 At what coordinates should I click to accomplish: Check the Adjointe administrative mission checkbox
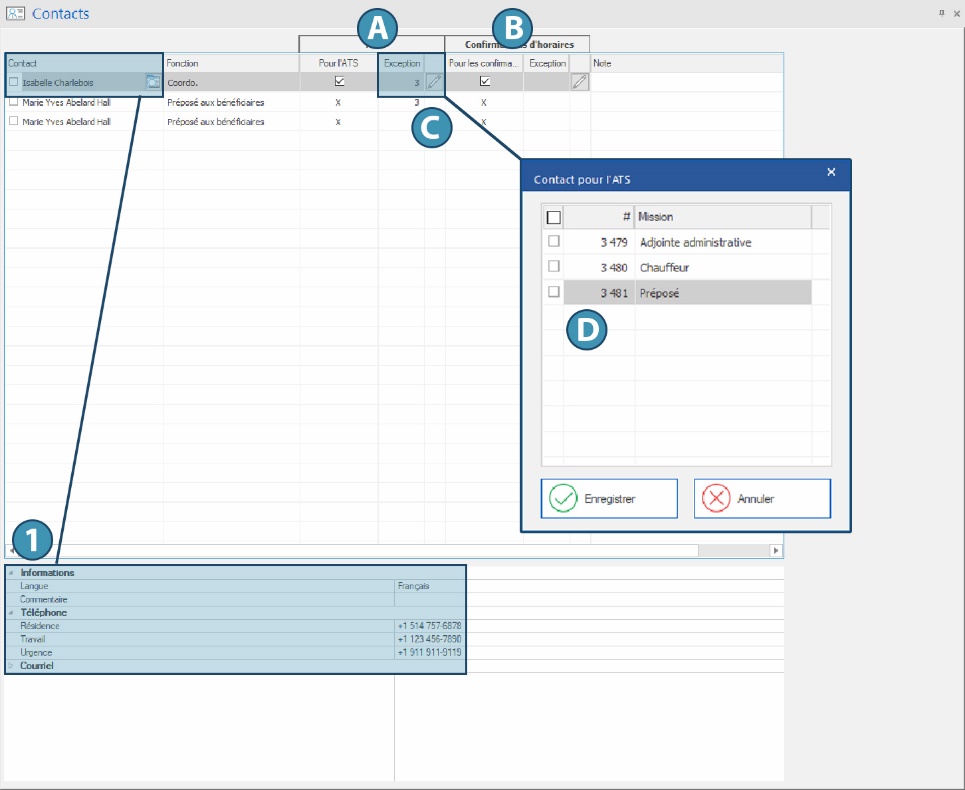pos(553,242)
